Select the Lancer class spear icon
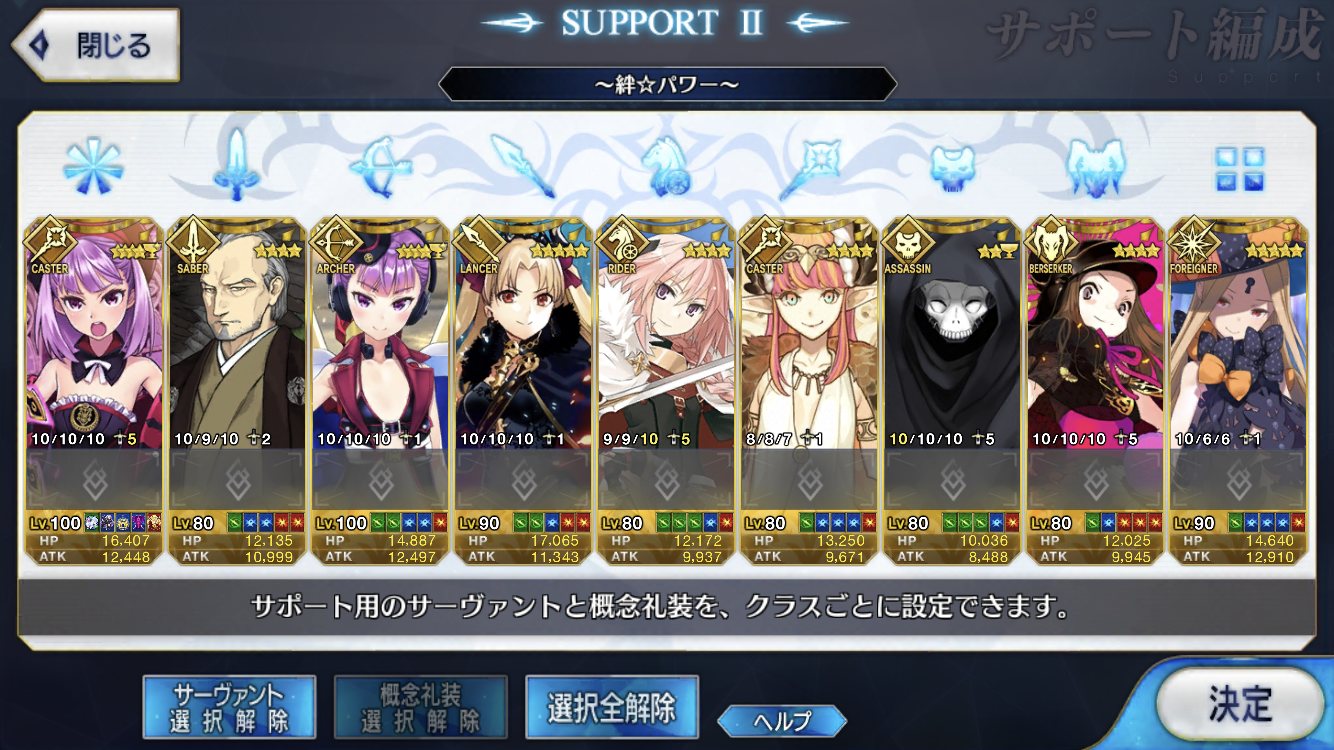The height and width of the screenshot is (750, 1334). [524, 165]
